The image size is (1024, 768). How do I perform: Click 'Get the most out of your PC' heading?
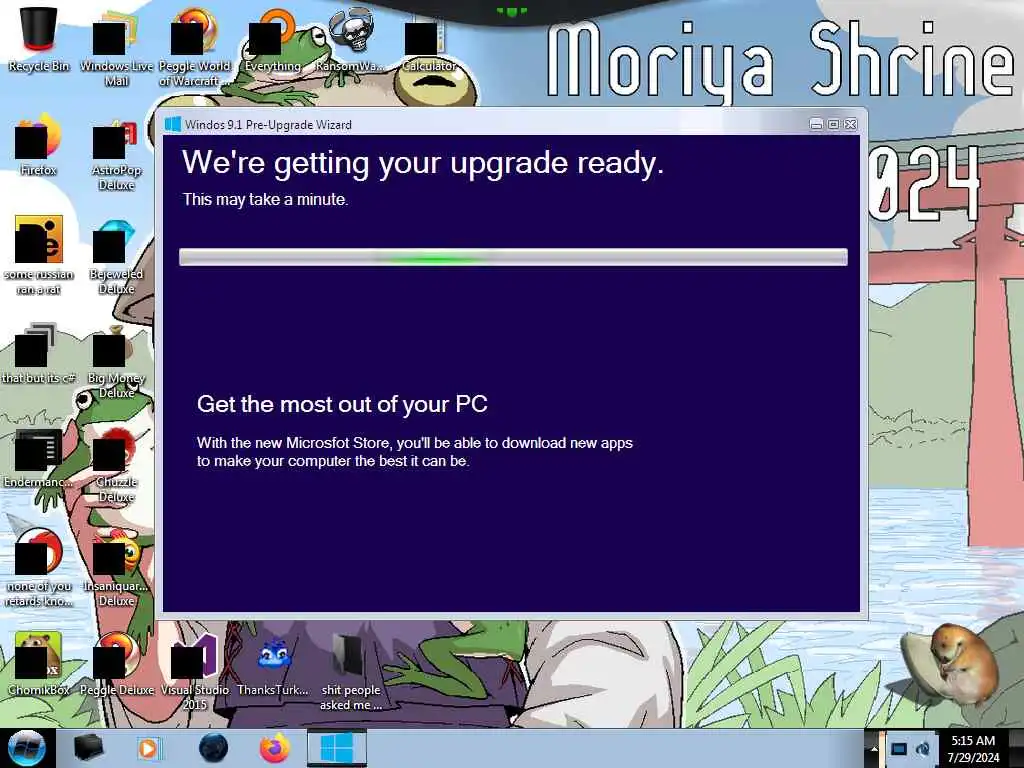(x=342, y=404)
